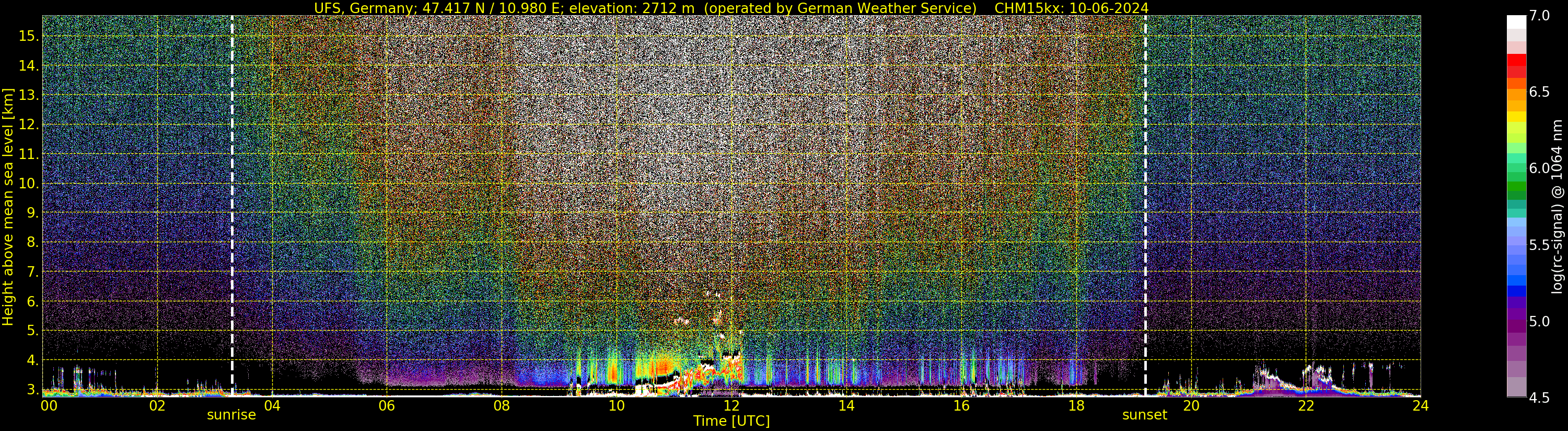The image size is (1568, 431).
Task: Click the white dashed sunrise marker line
Action: coord(232,206)
